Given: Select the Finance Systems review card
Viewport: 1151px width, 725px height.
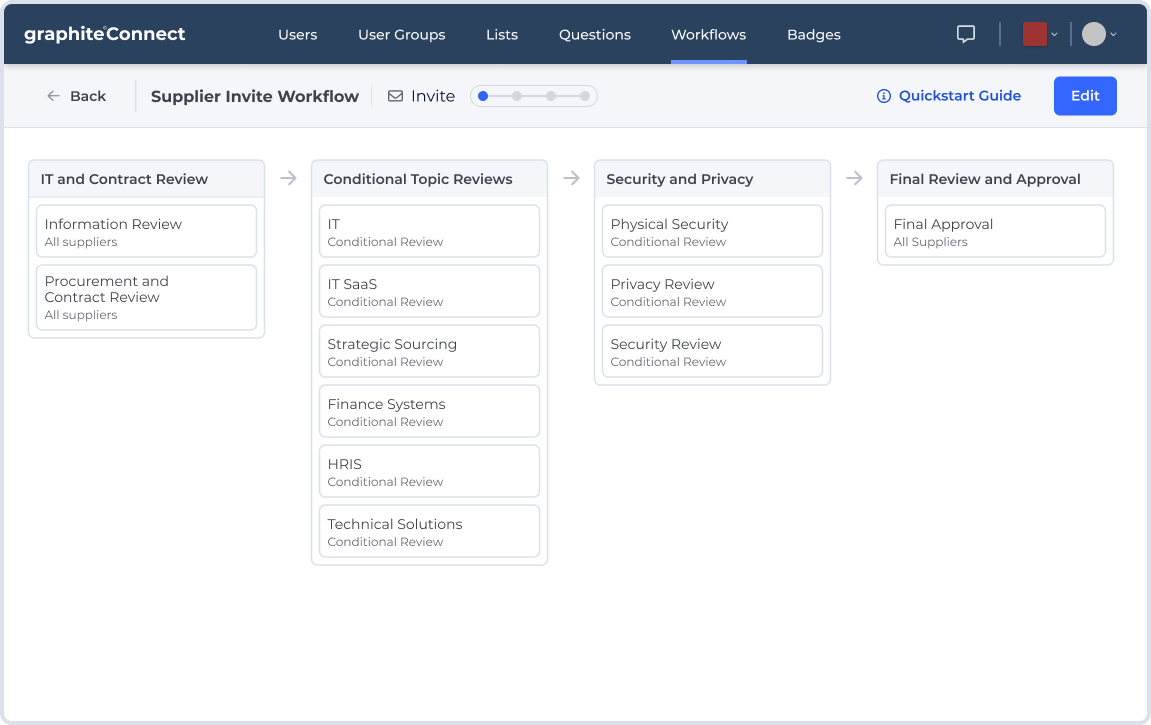Looking at the screenshot, I should 429,412.
